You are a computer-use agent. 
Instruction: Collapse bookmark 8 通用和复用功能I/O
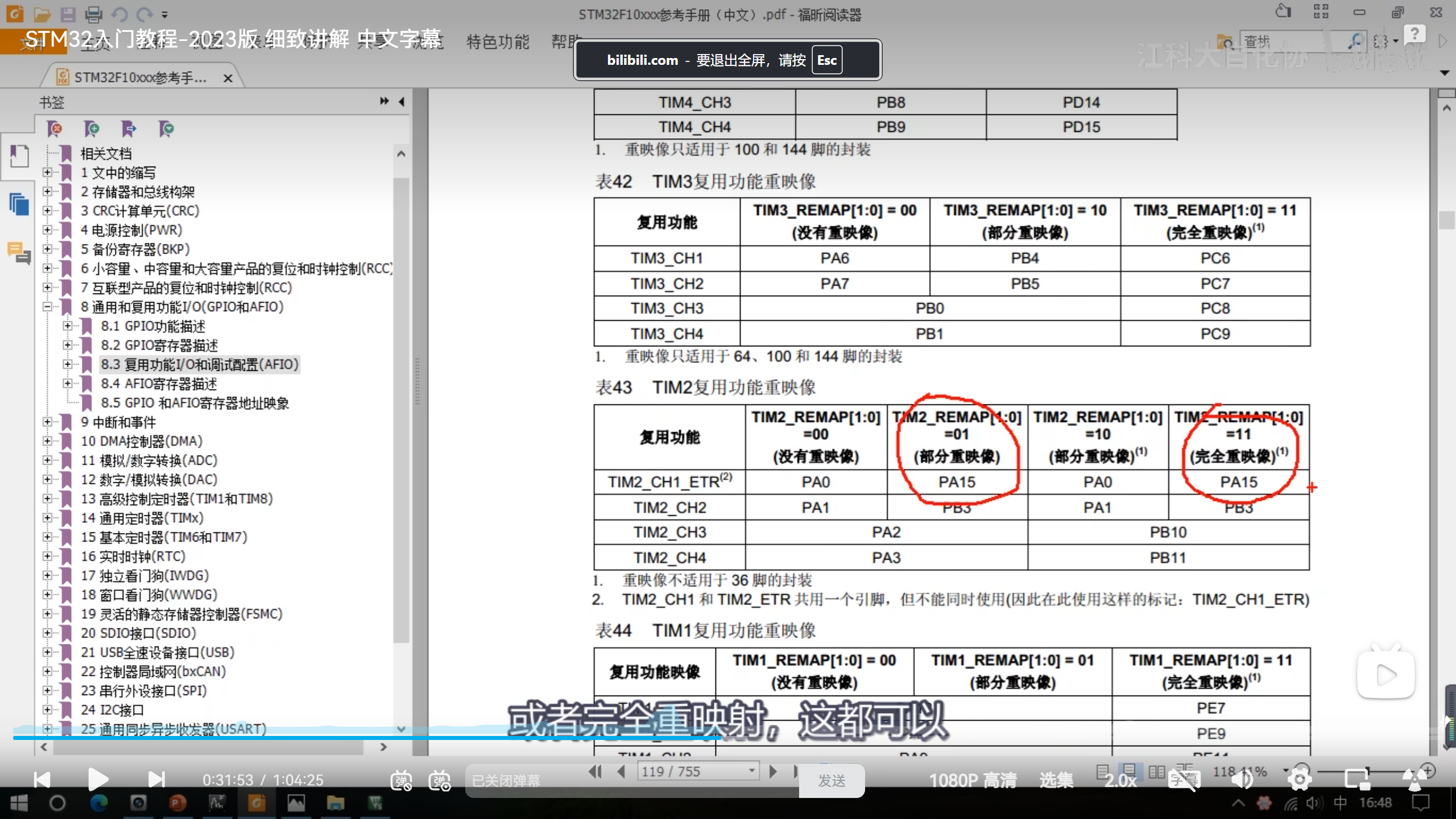(48, 307)
